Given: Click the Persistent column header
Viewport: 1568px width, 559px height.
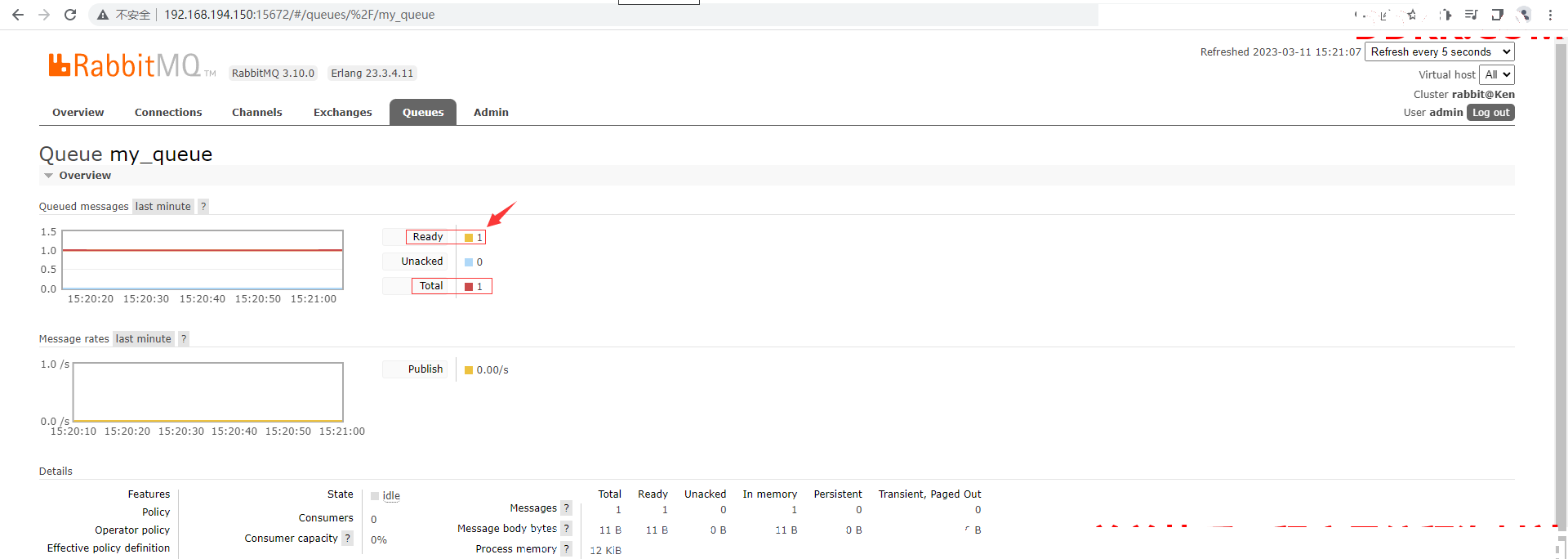Looking at the screenshot, I should (x=838, y=494).
